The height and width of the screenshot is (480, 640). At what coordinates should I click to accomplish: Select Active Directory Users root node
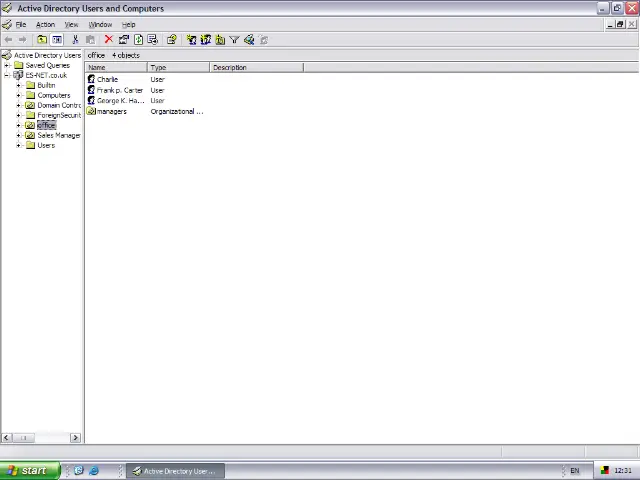click(47, 55)
